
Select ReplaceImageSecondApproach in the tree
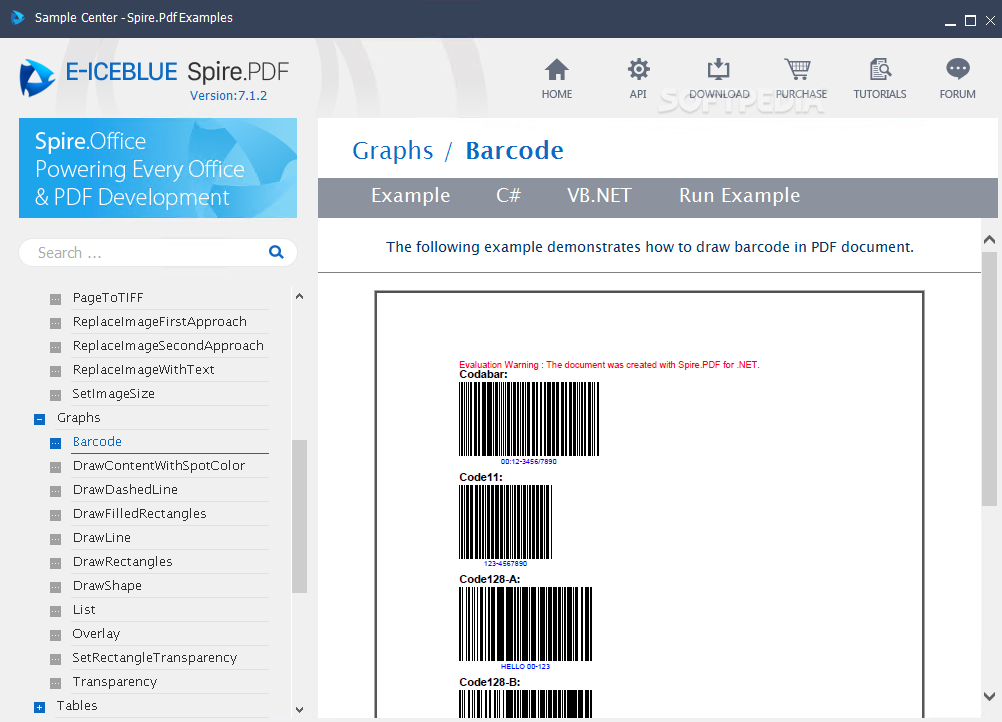(168, 346)
